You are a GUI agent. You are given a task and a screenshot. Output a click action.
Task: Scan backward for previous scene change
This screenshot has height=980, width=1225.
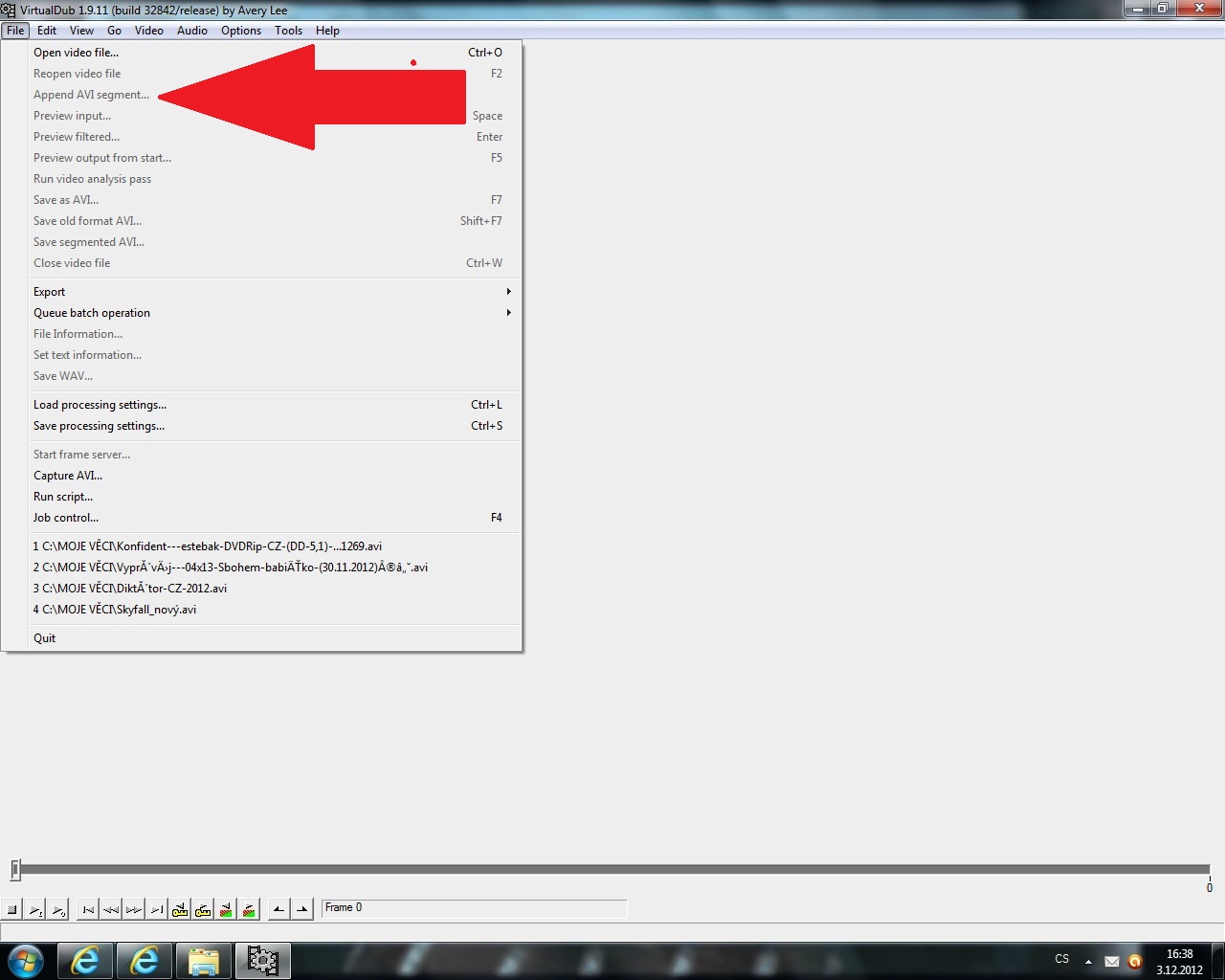click(x=226, y=909)
